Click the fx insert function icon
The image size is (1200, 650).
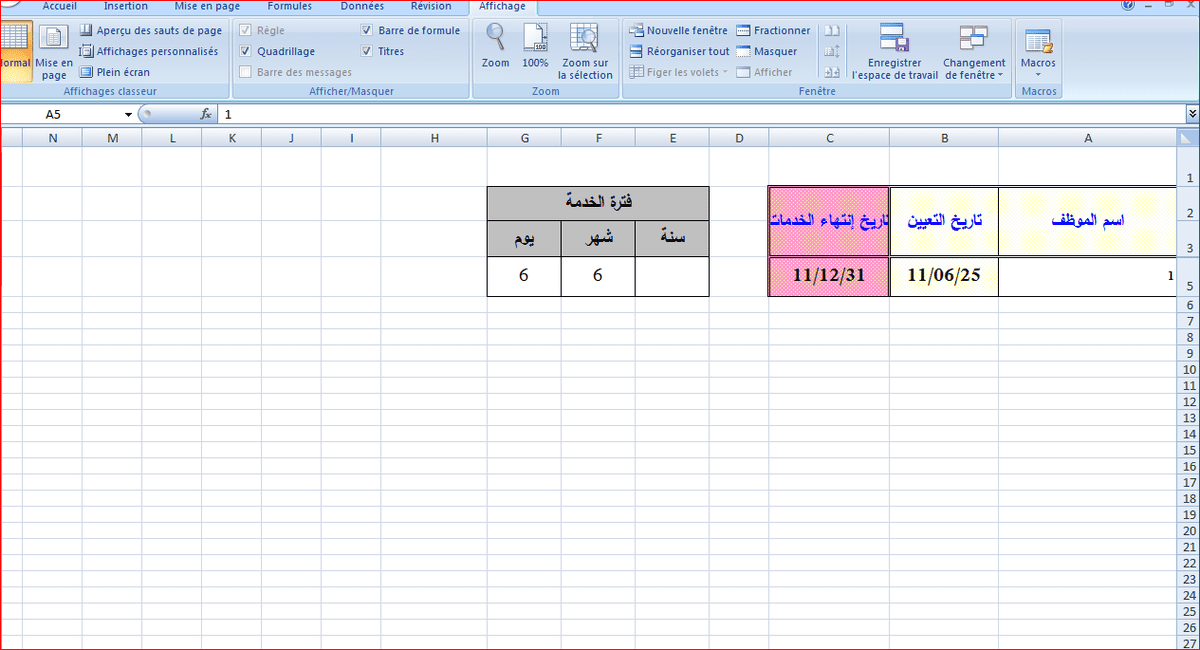(206, 115)
